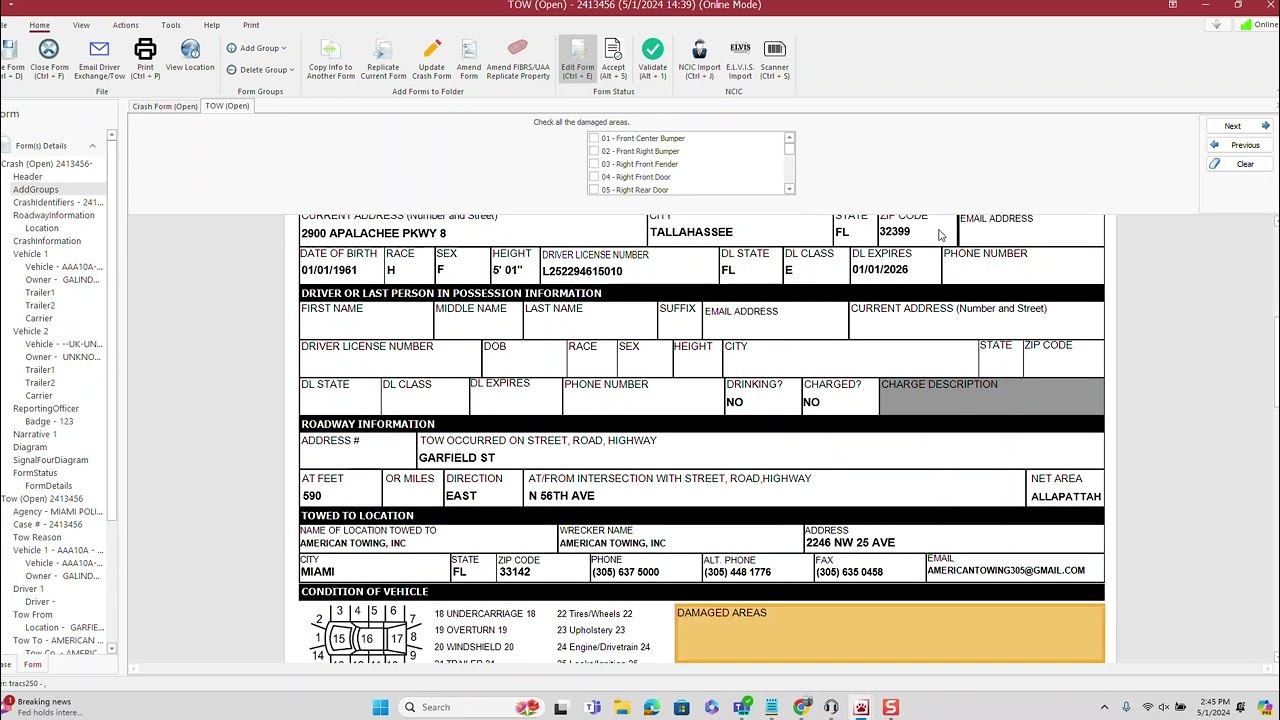Switch to Crash Form (Open) tab
1280x720 pixels.
pos(165,106)
